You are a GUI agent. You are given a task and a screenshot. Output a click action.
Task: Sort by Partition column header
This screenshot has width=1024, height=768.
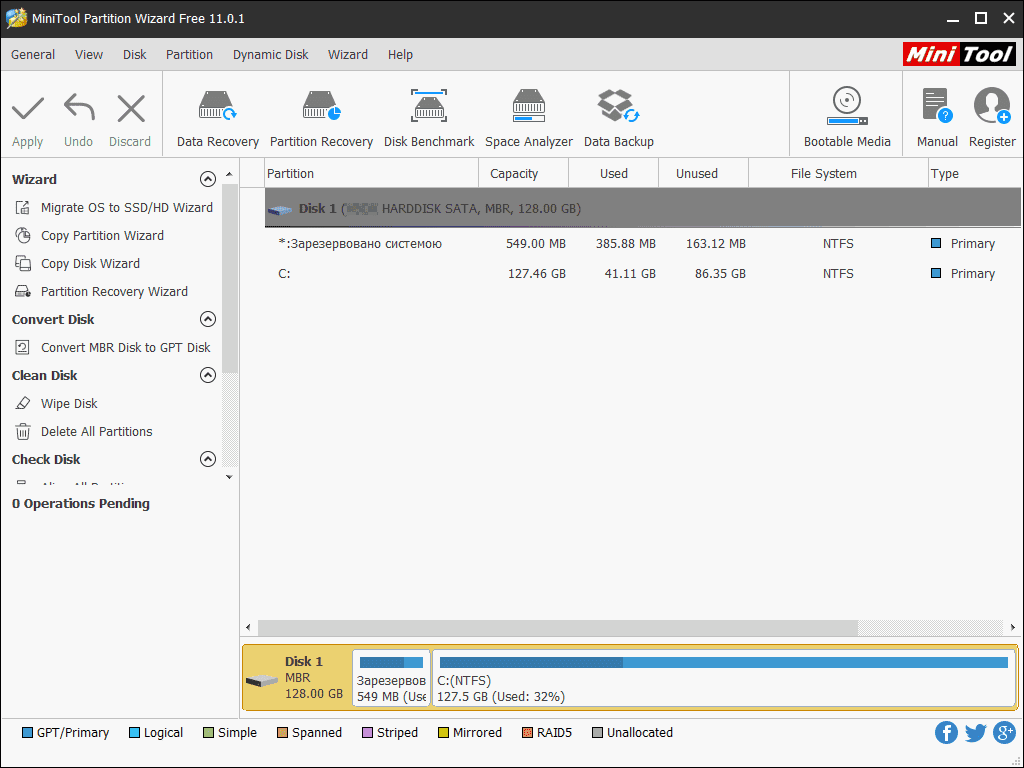click(x=372, y=174)
